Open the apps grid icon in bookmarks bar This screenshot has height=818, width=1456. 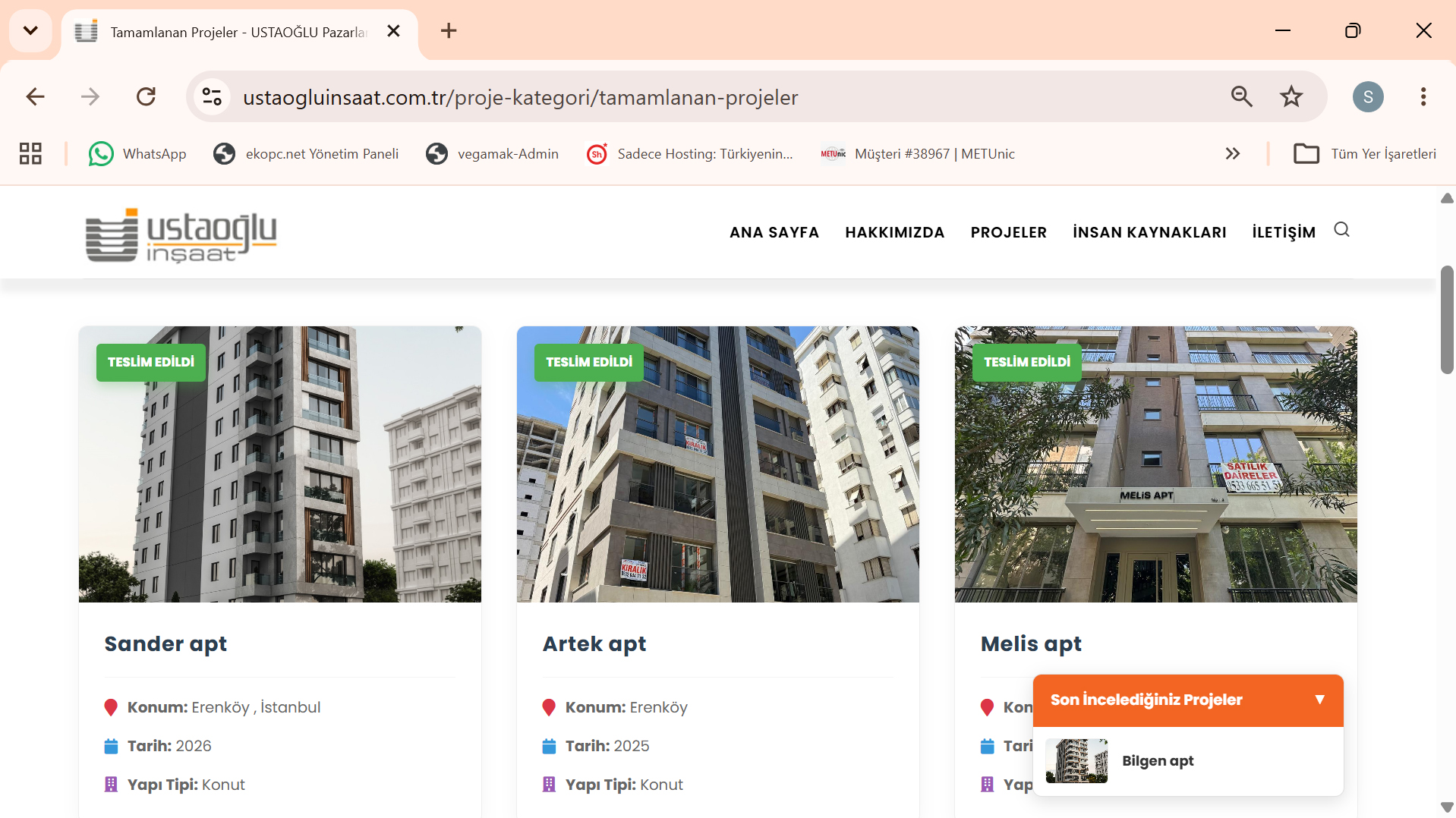pyautogui.click(x=30, y=154)
